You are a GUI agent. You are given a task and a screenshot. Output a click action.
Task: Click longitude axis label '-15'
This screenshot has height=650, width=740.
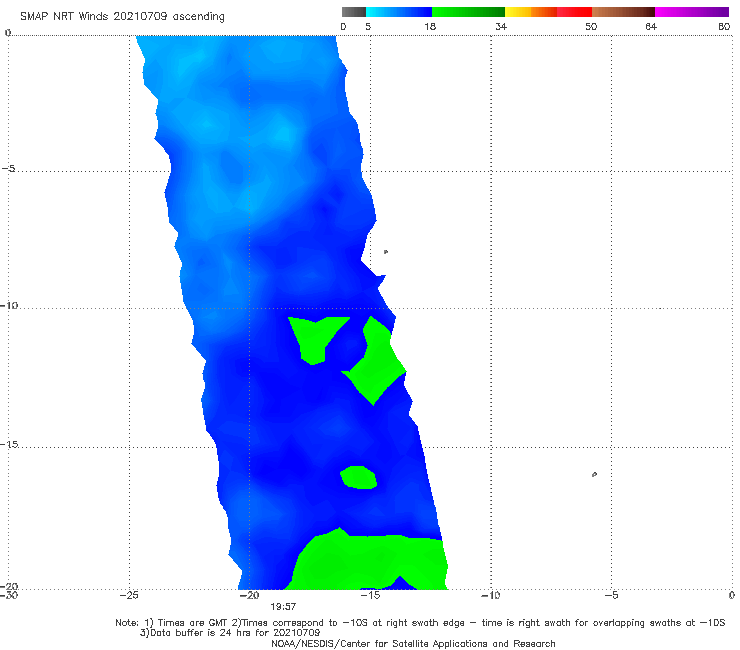point(370,595)
